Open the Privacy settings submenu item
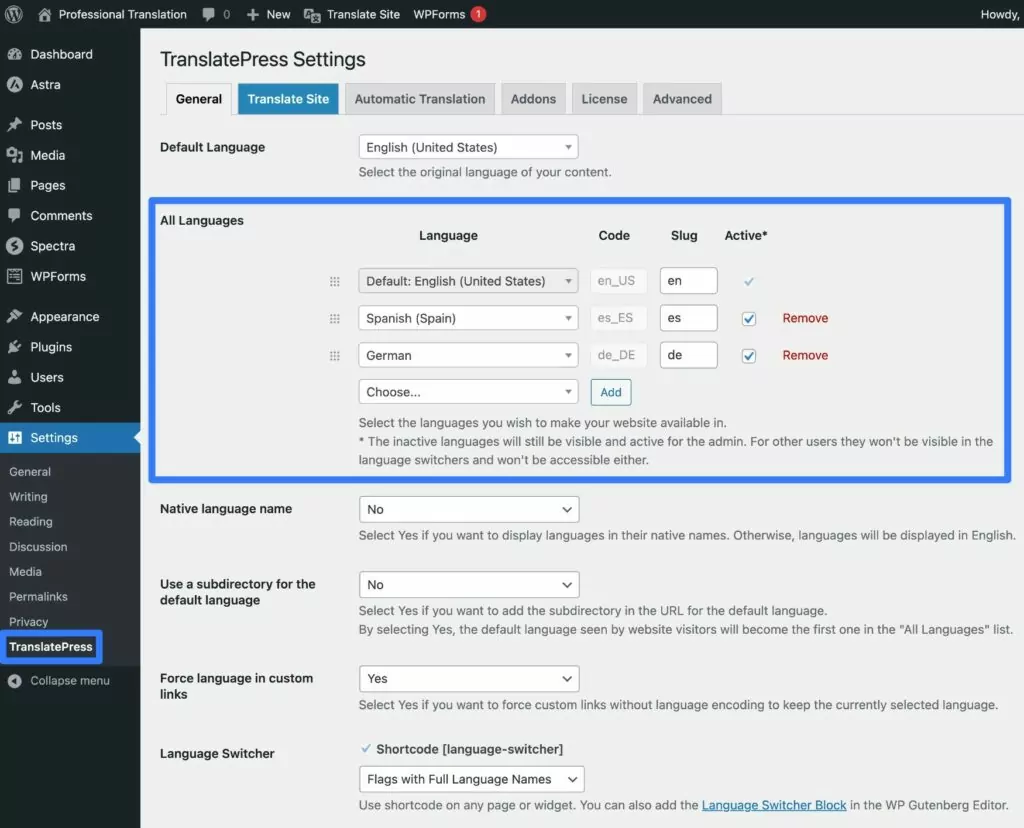This screenshot has width=1024, height=828. 28,622
